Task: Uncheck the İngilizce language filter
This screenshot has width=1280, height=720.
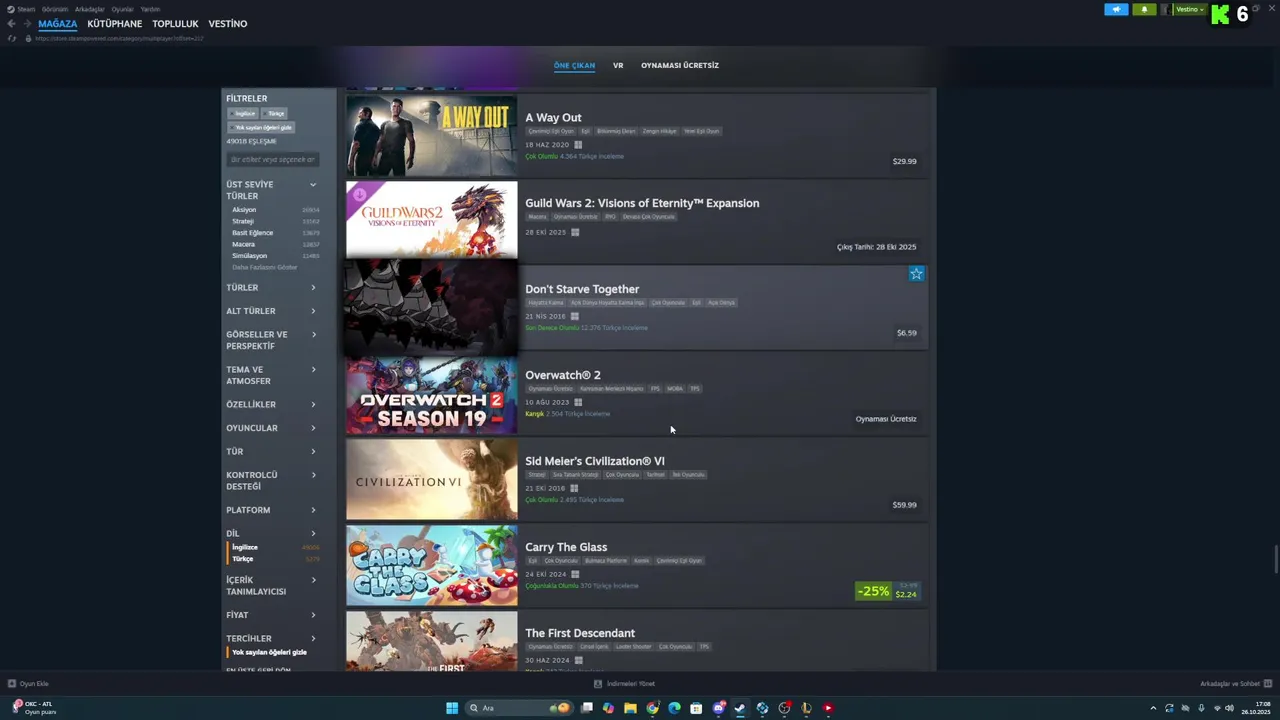Action: [x=275, y=547]
